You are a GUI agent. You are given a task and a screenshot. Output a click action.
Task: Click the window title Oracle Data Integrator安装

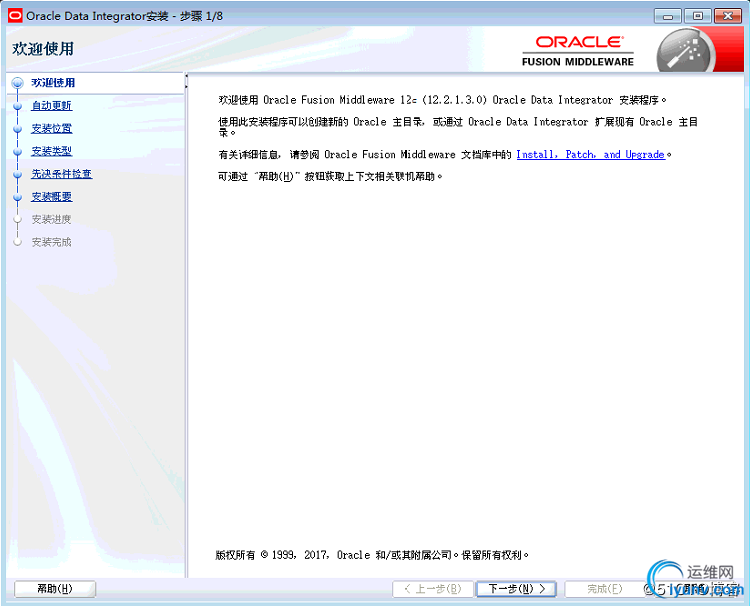(x=125, y=16)
